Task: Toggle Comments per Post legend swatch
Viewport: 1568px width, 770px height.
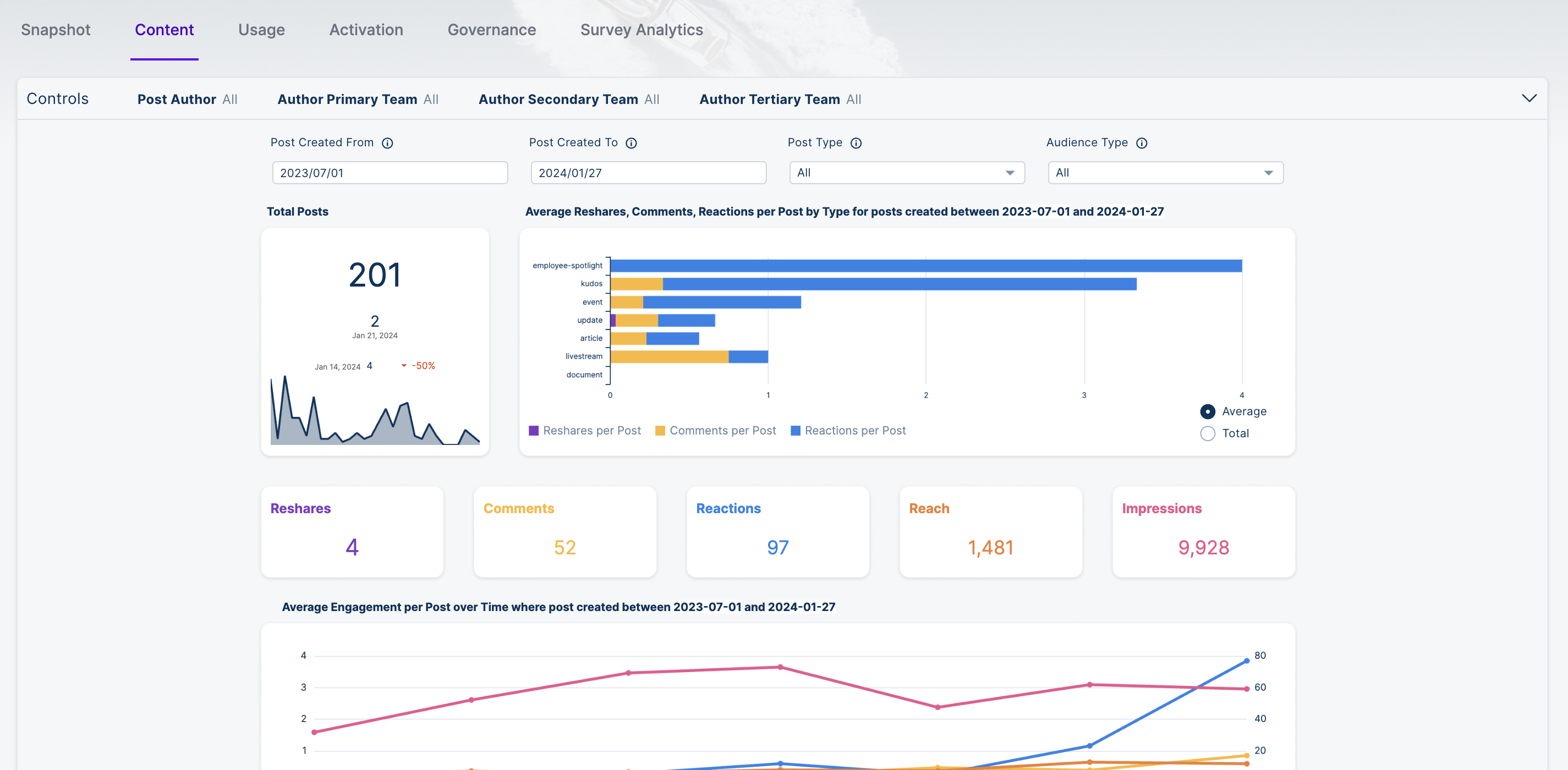Action: (x=660, y=431)
